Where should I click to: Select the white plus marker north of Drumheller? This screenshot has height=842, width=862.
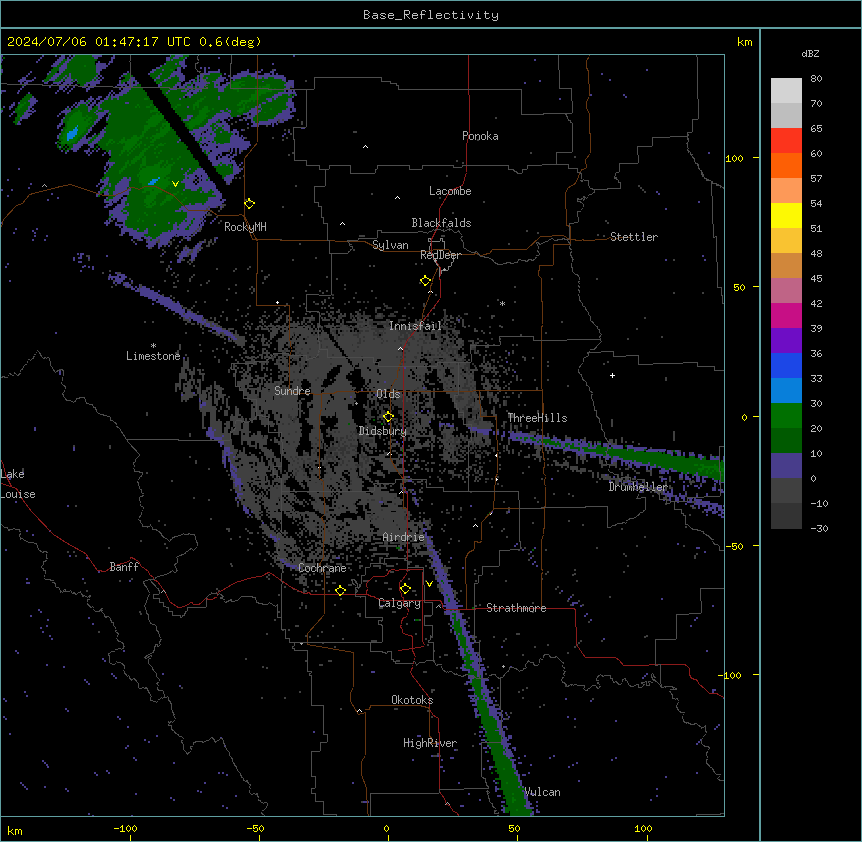pos(612,375)
